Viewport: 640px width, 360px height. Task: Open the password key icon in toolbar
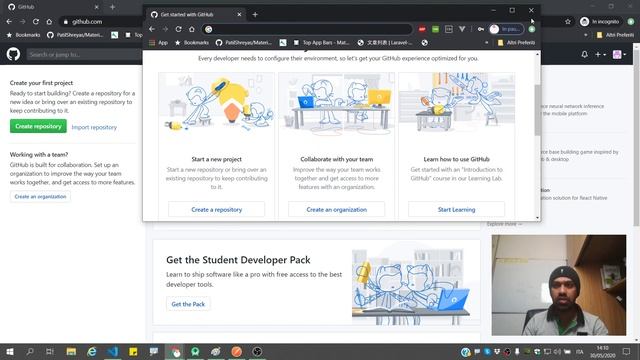coord(480,29)
